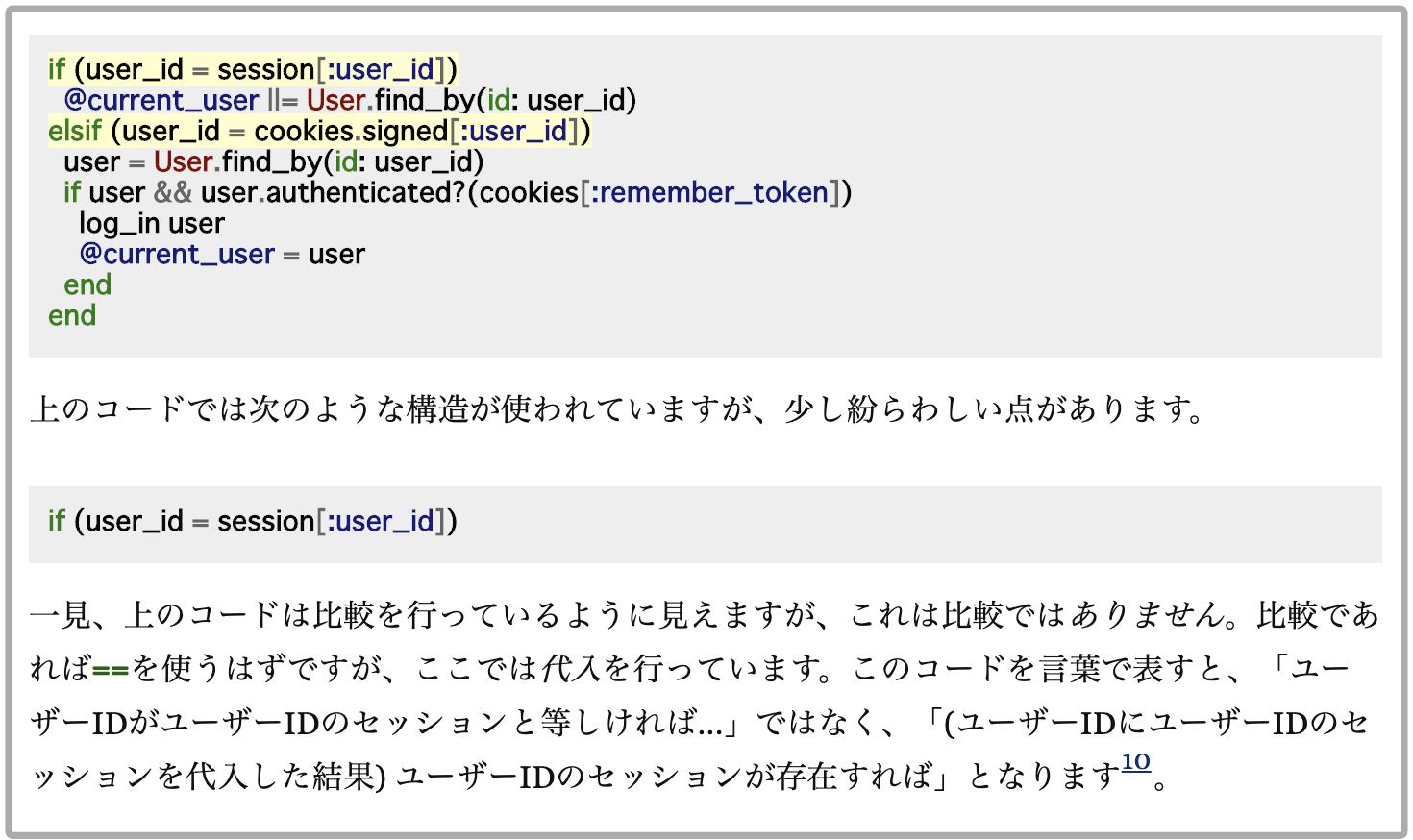
Task: Click the sentence '上のコードでは次のような構造が使われていますが'
Action: point(392,409)
